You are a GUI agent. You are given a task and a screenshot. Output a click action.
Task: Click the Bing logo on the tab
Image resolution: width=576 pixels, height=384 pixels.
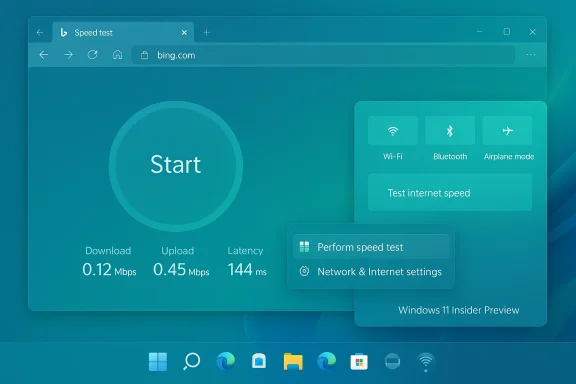point(64,32)
